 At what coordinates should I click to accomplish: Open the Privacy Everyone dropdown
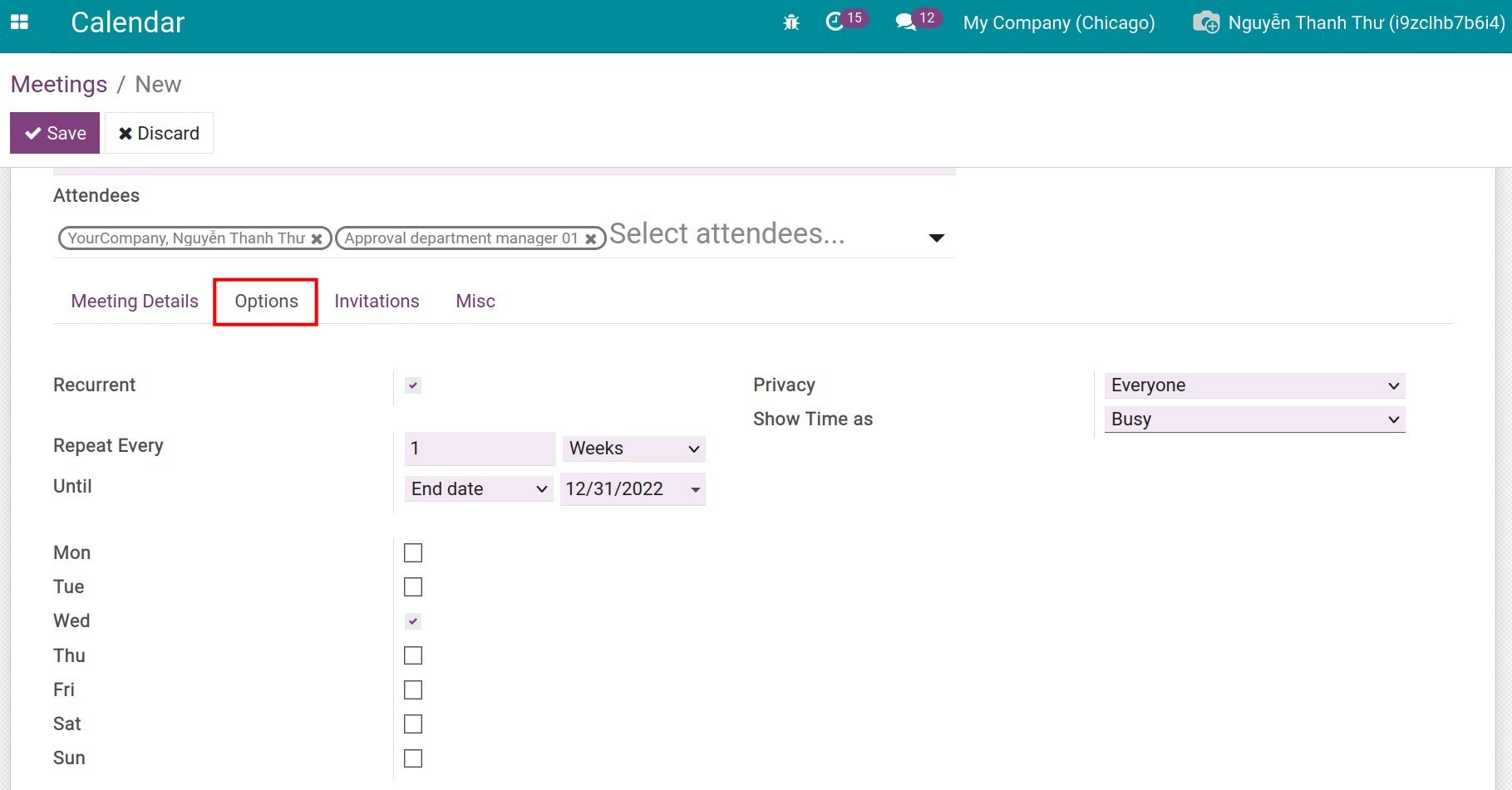point(1254,385)
